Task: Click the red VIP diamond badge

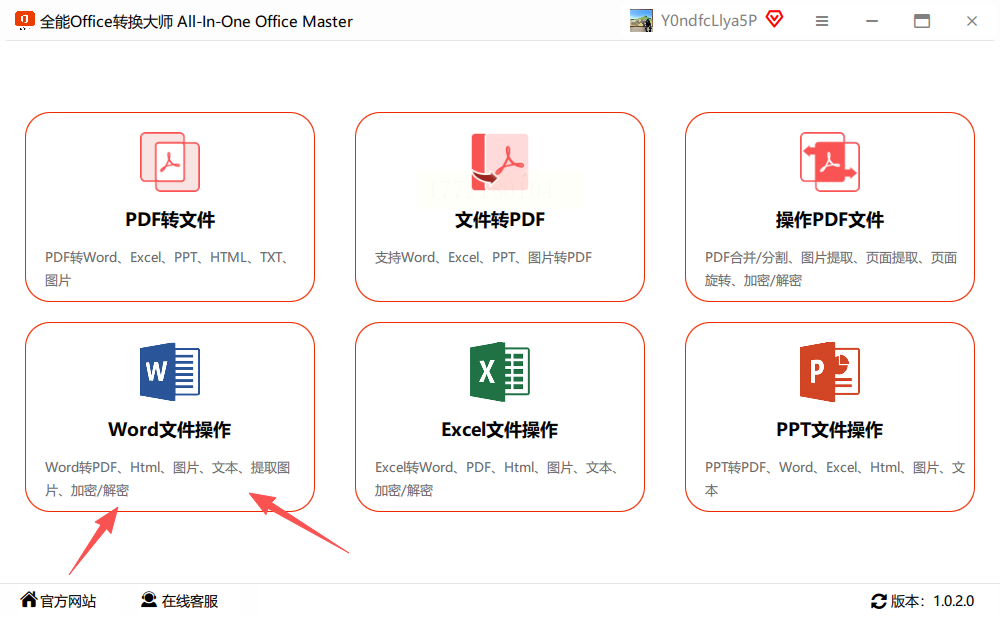Action: pos(775,19)
